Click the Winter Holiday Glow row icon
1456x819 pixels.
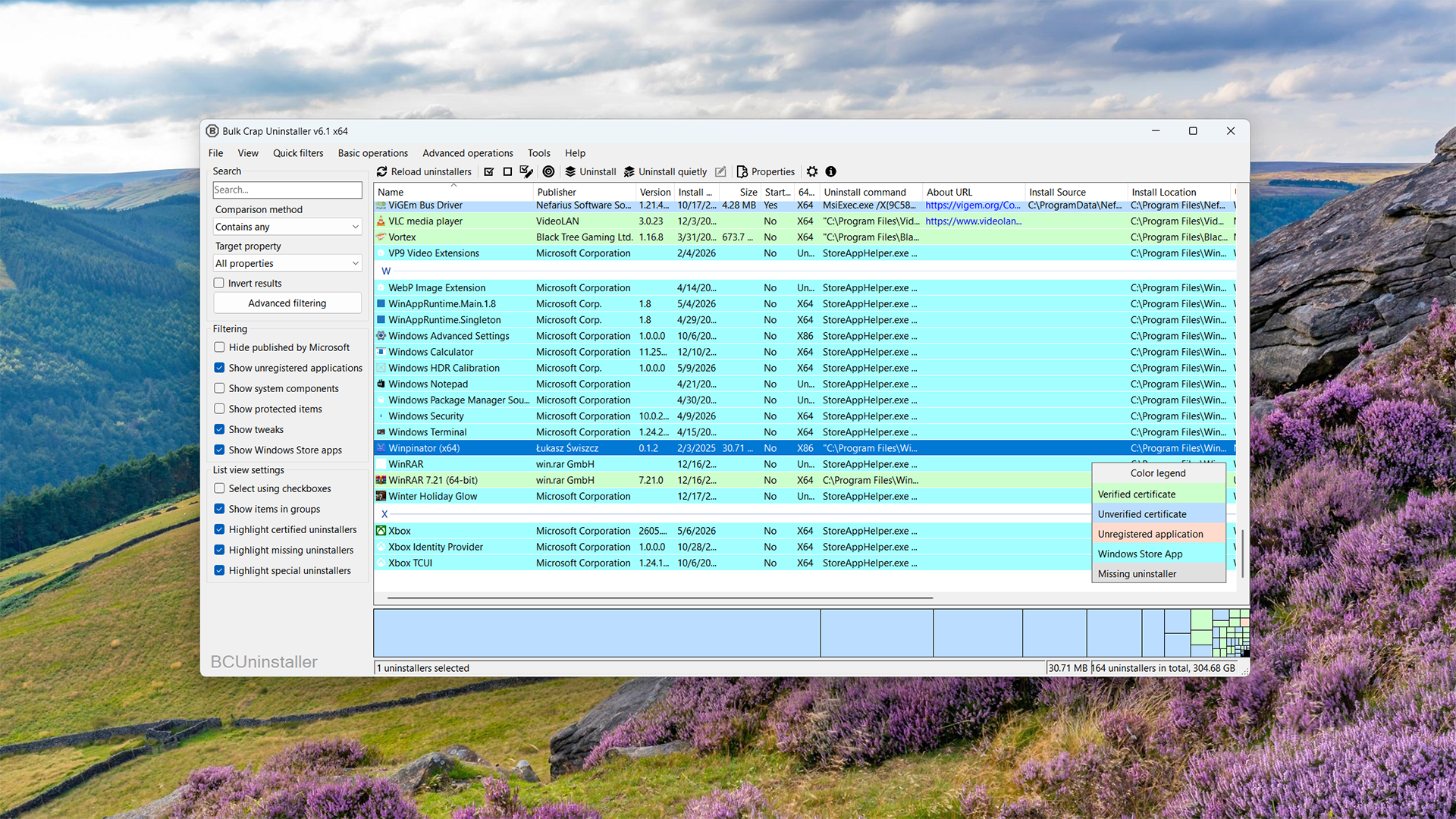coord(381,496)
